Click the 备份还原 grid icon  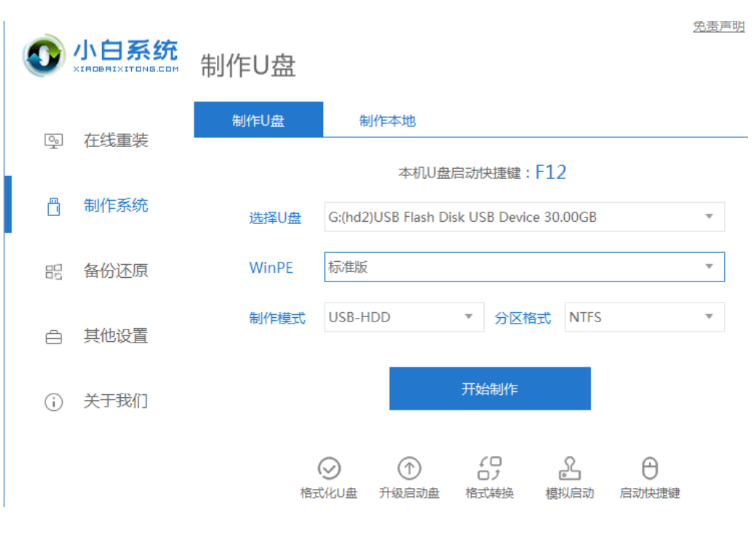coord(54,271)
